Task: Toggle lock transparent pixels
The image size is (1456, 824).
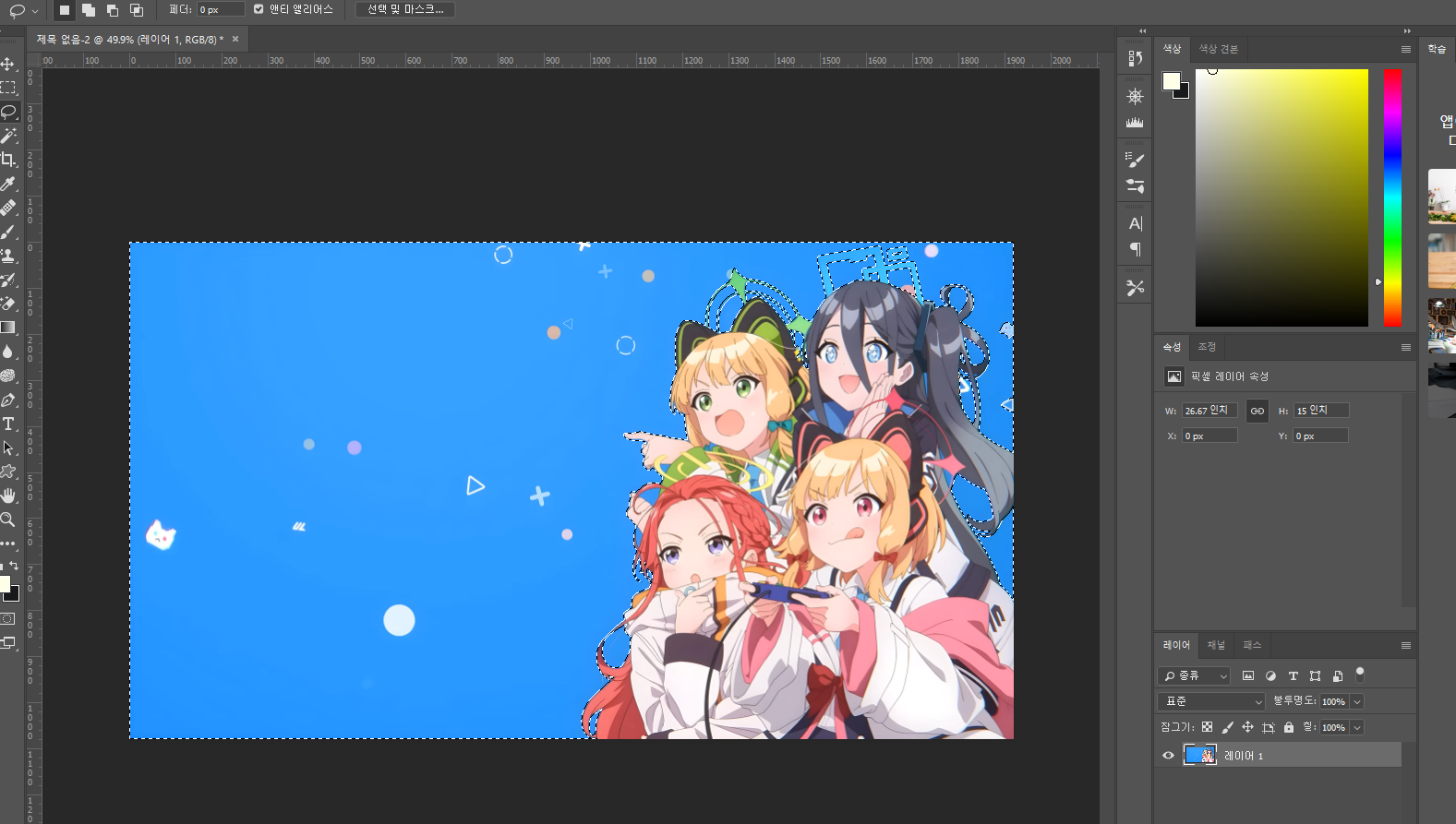Action: 1207,727
